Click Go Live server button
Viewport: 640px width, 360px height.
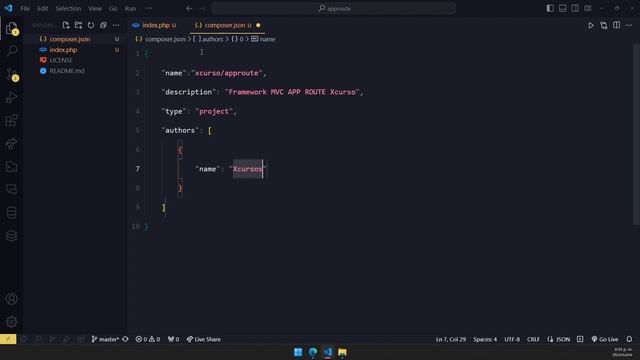pyautogui.click(x=605, y=339)
